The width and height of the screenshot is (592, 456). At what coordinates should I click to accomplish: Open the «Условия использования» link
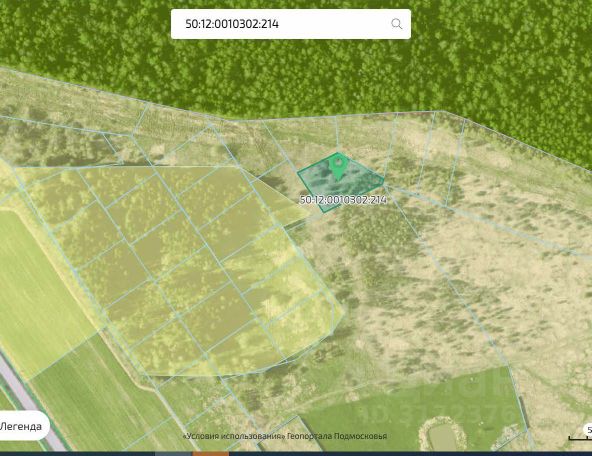pos(234,436)
